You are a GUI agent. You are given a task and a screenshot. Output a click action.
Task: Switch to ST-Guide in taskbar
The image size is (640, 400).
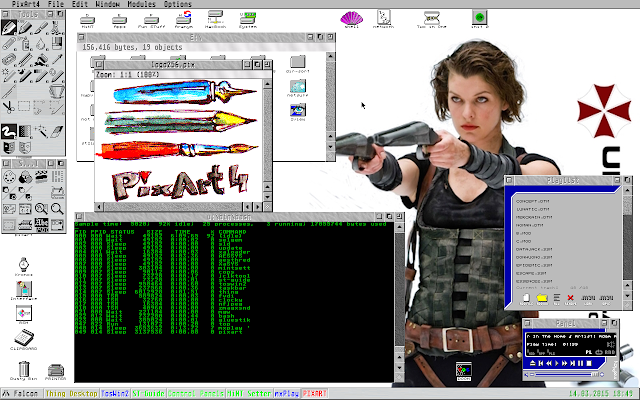point(148,394)
